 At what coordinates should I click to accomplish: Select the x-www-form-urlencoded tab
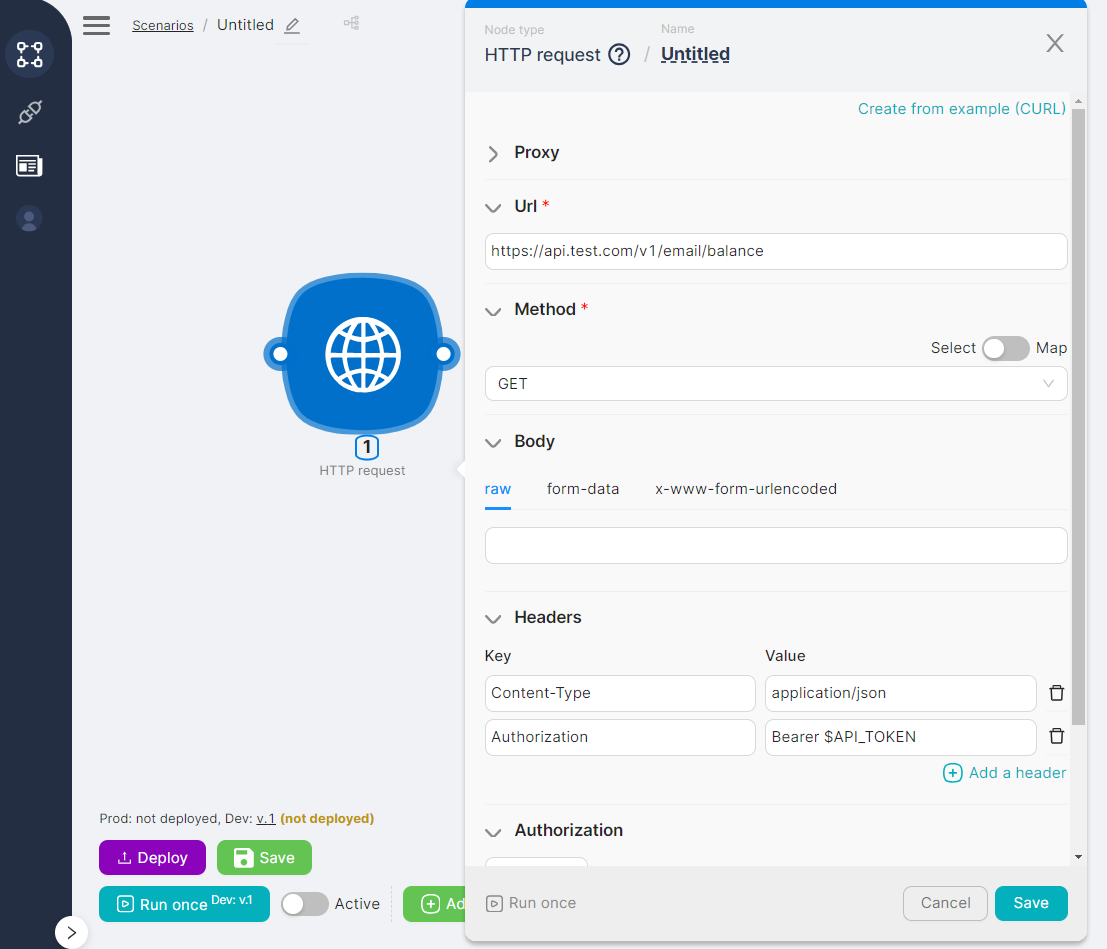tap(746, 489)
